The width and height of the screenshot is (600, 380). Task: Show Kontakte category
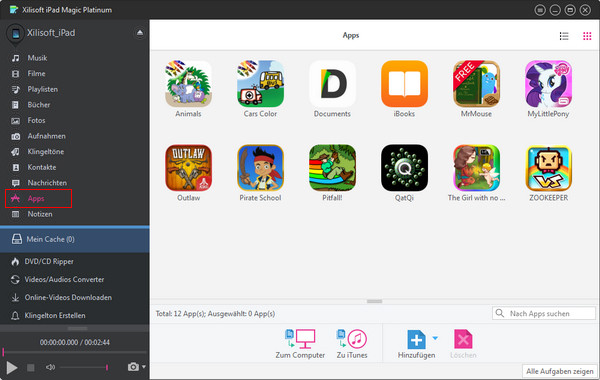[x=42, y=167]
